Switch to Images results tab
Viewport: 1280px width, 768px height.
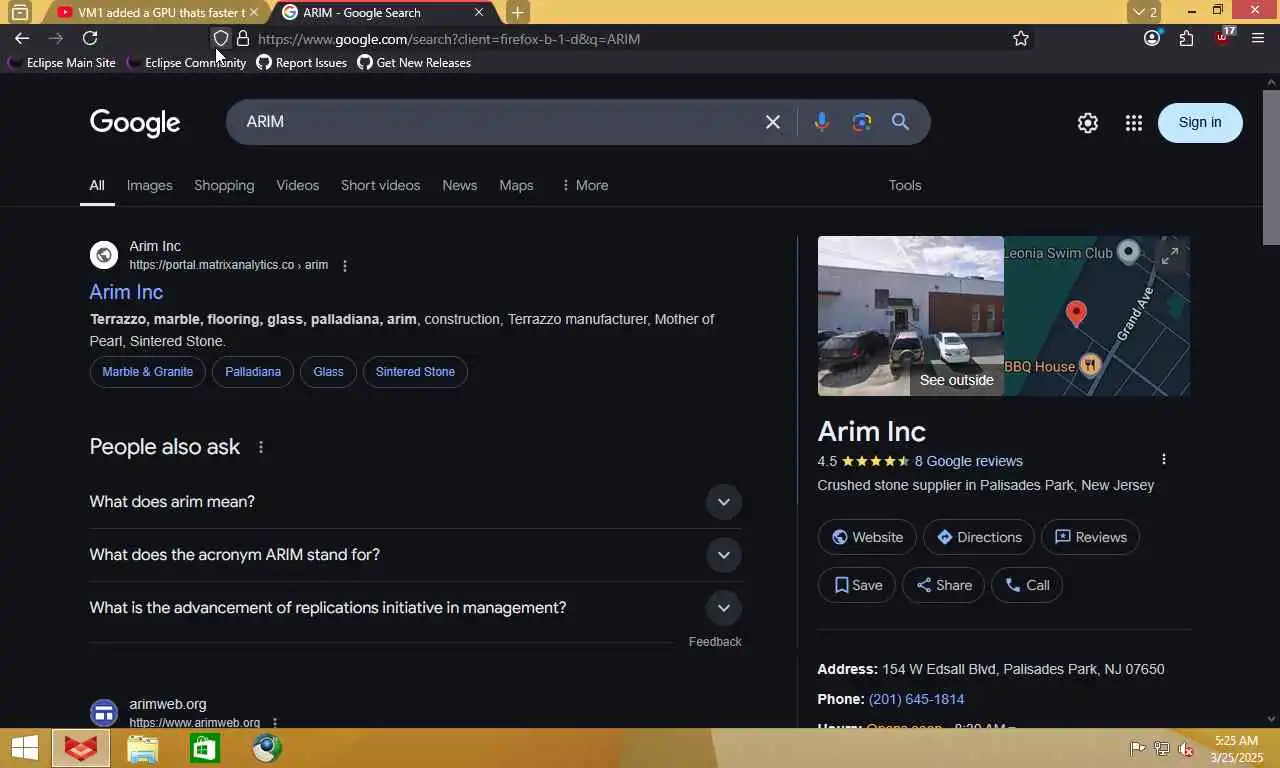pyautogui.click(x=150, y=185)
